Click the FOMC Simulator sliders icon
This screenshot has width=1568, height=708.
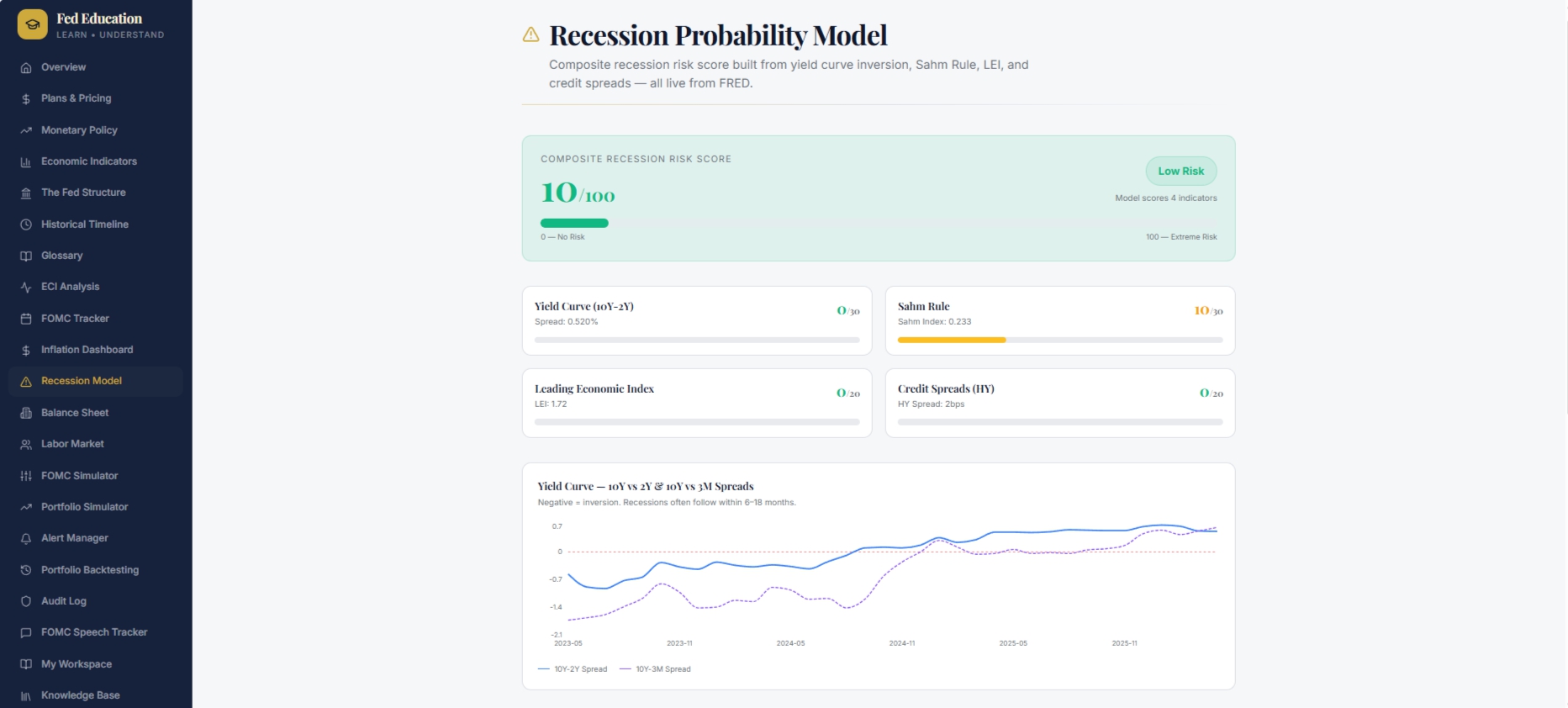(26, 476)
